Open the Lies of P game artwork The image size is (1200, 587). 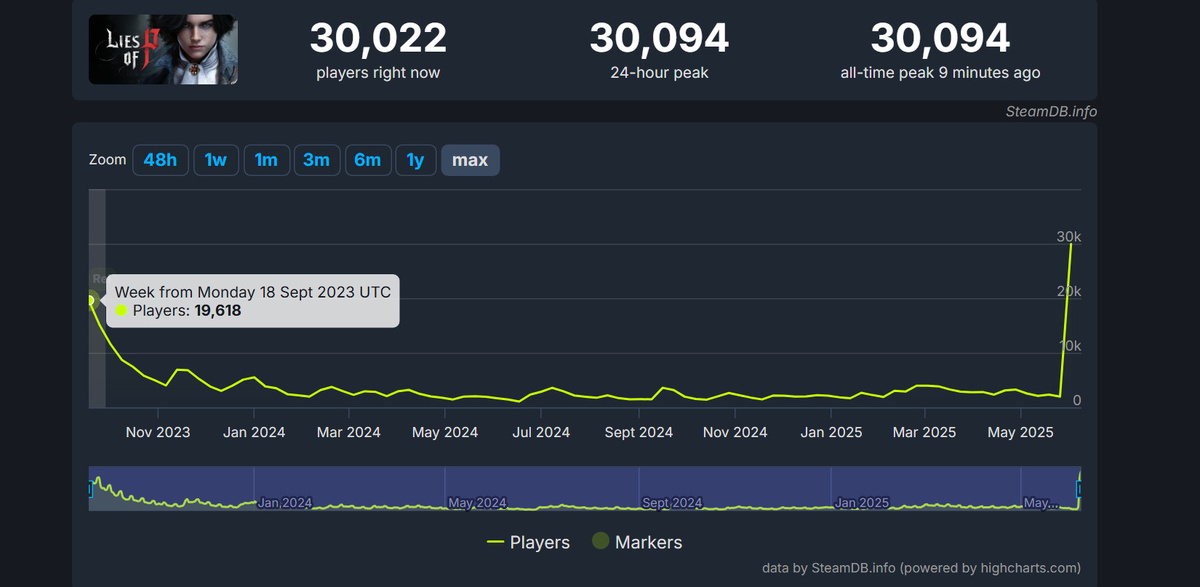(x=163, y=49)
